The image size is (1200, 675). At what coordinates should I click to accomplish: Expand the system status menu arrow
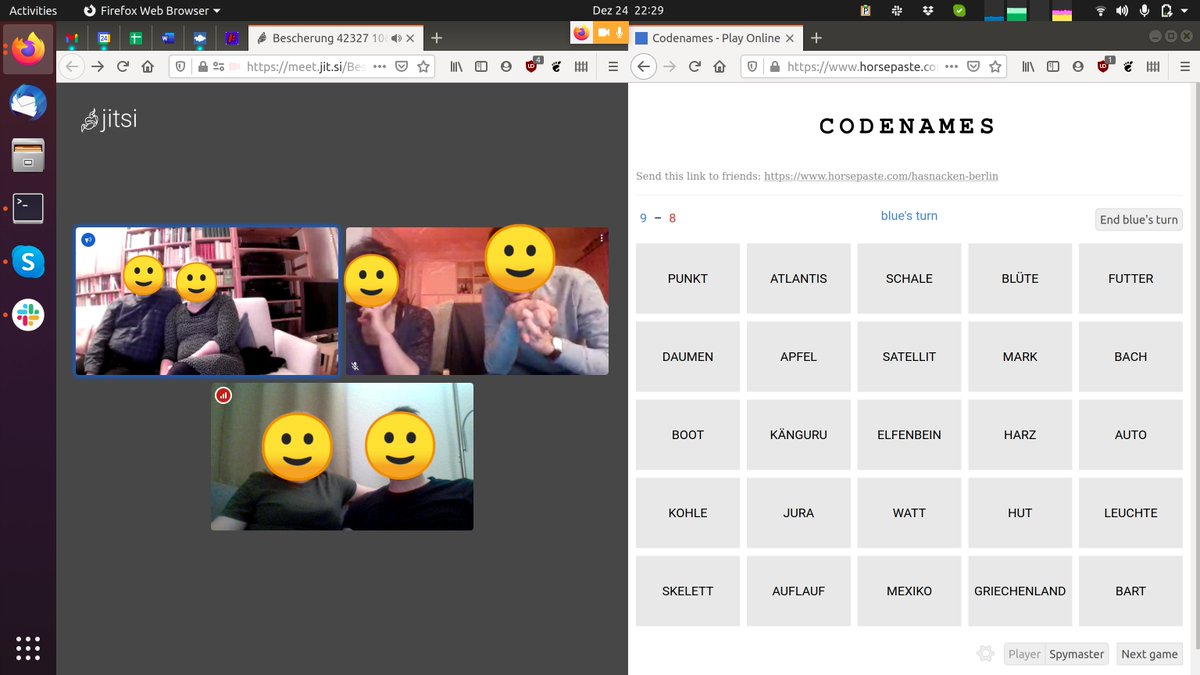pos(1189,11)
